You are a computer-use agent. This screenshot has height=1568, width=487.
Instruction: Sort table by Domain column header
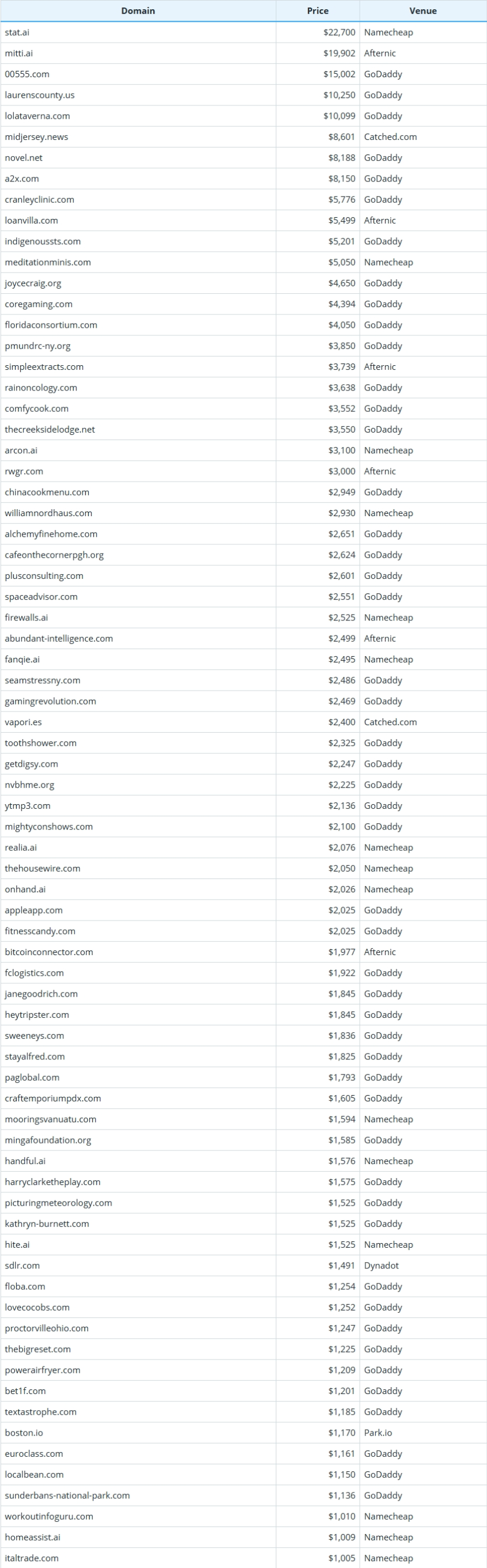[138, 11]
